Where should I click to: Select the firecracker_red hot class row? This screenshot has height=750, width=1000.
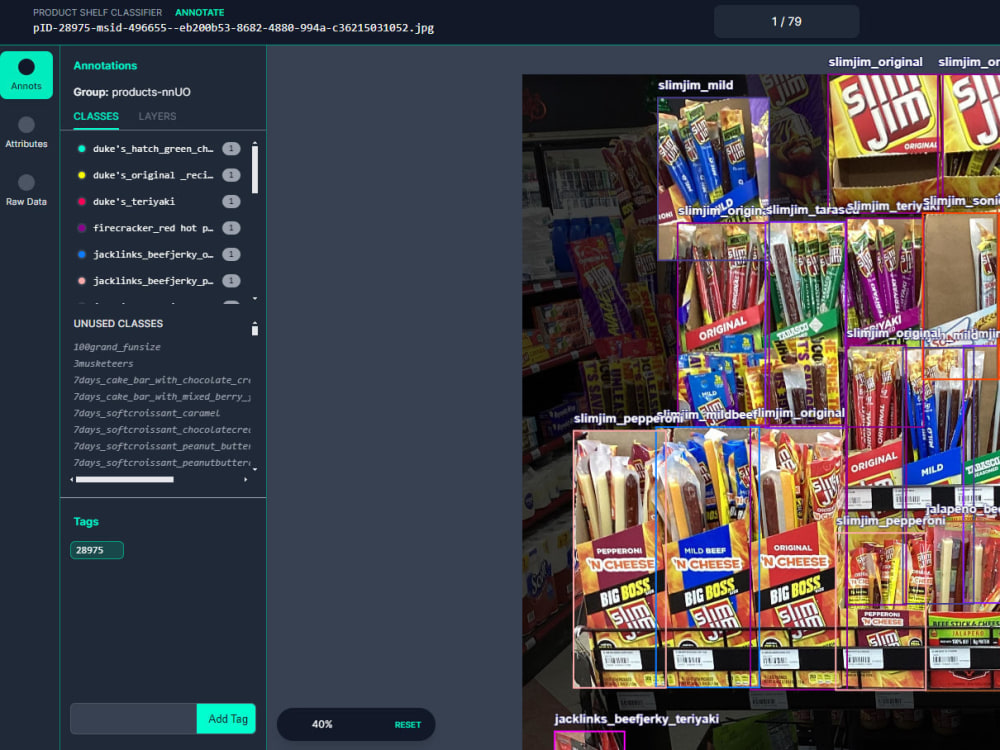pos(158,228)
